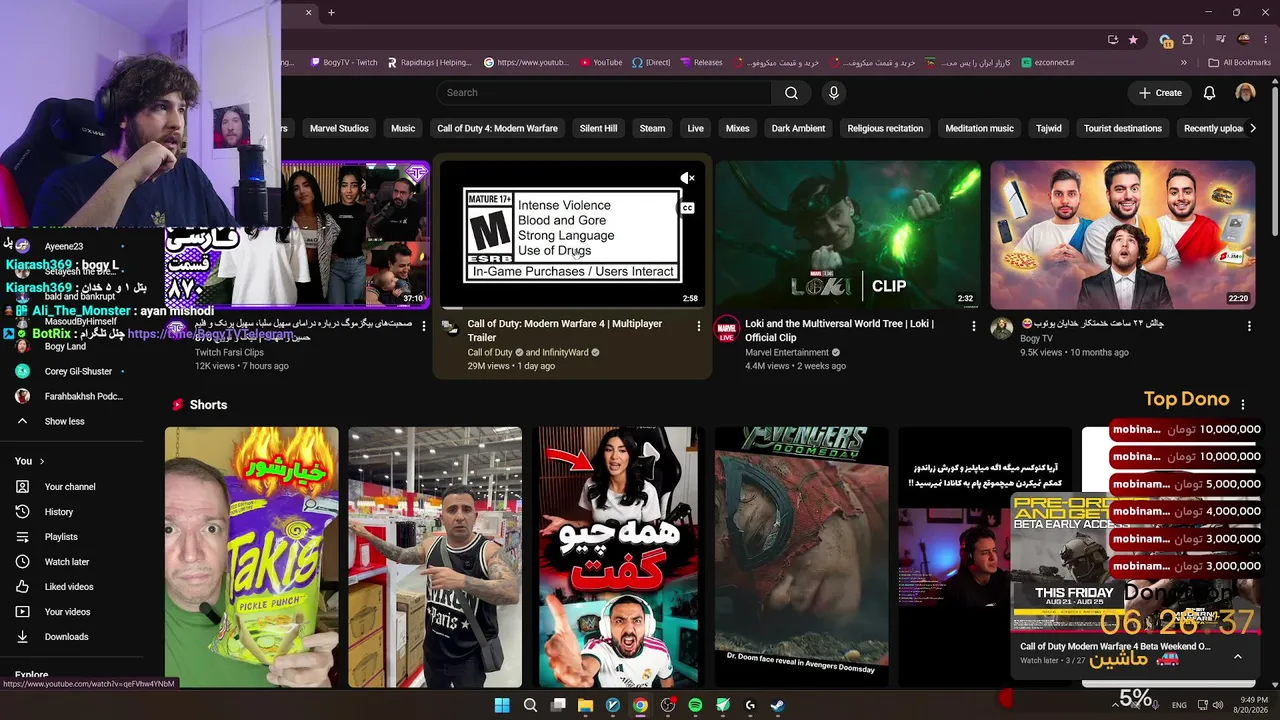Expand the You section chevron
Screen dimensions: 1280x720
tap(42, 461)
